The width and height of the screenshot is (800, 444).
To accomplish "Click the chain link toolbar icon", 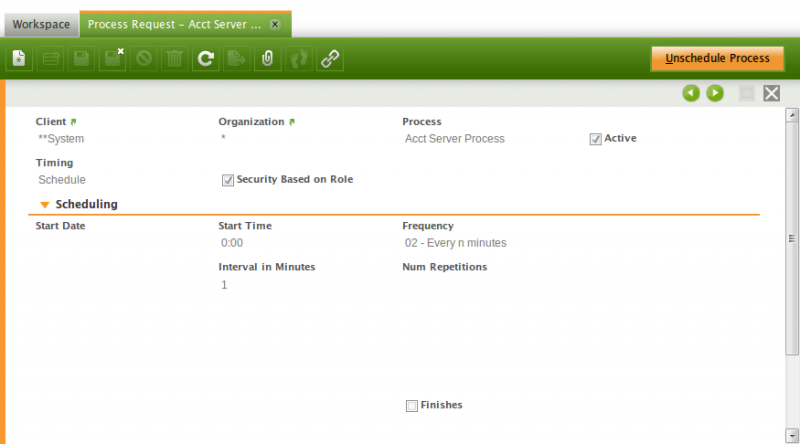I will pos(329,59).
